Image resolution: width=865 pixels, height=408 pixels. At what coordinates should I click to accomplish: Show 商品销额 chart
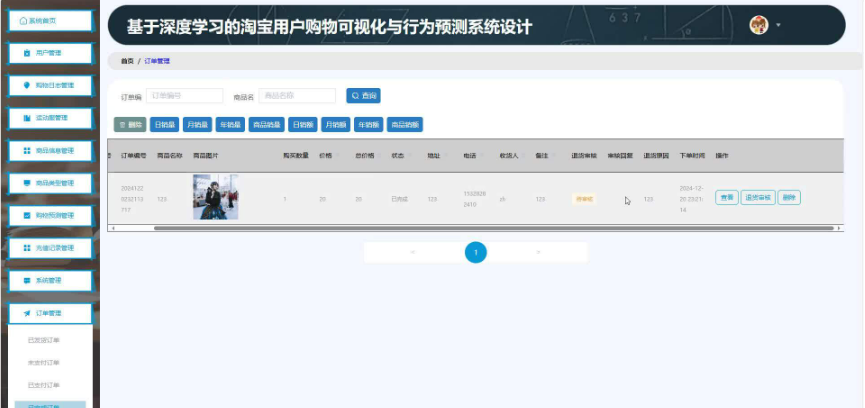coord(405,125)
